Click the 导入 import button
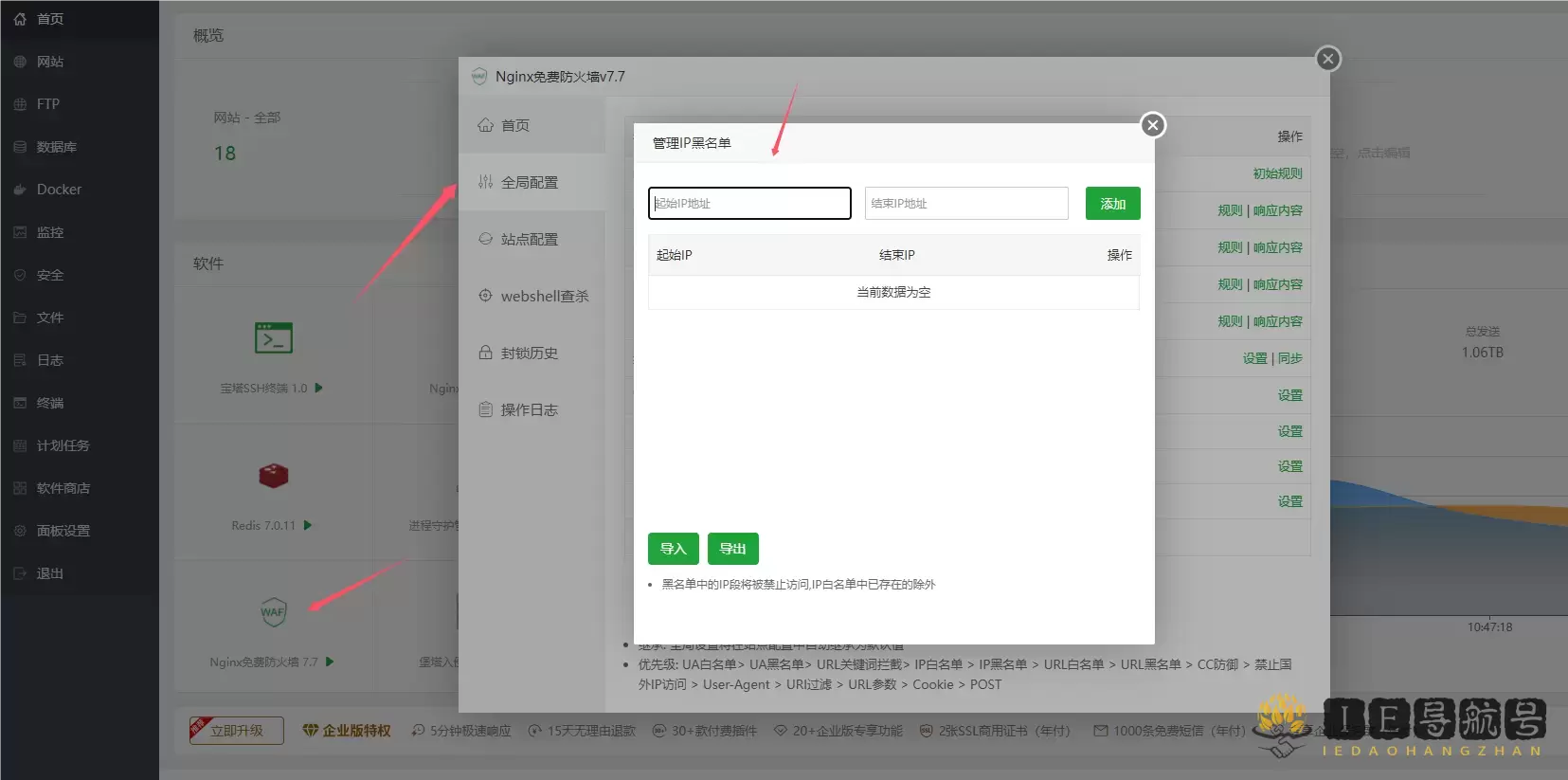Viewport: 1568px width, 780px height. (x=674, y=549)
